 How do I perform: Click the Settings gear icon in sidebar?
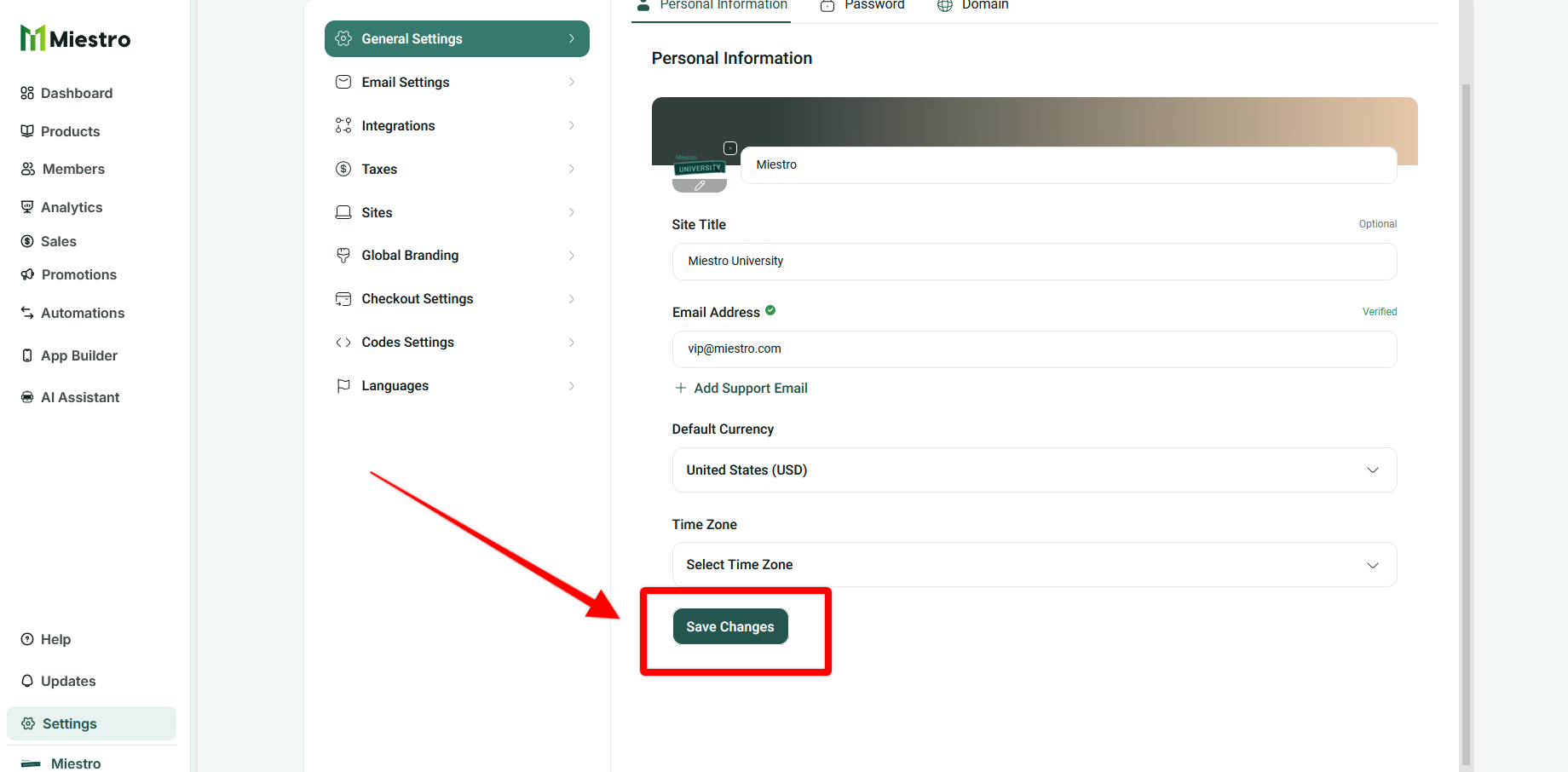click(28, 723)
